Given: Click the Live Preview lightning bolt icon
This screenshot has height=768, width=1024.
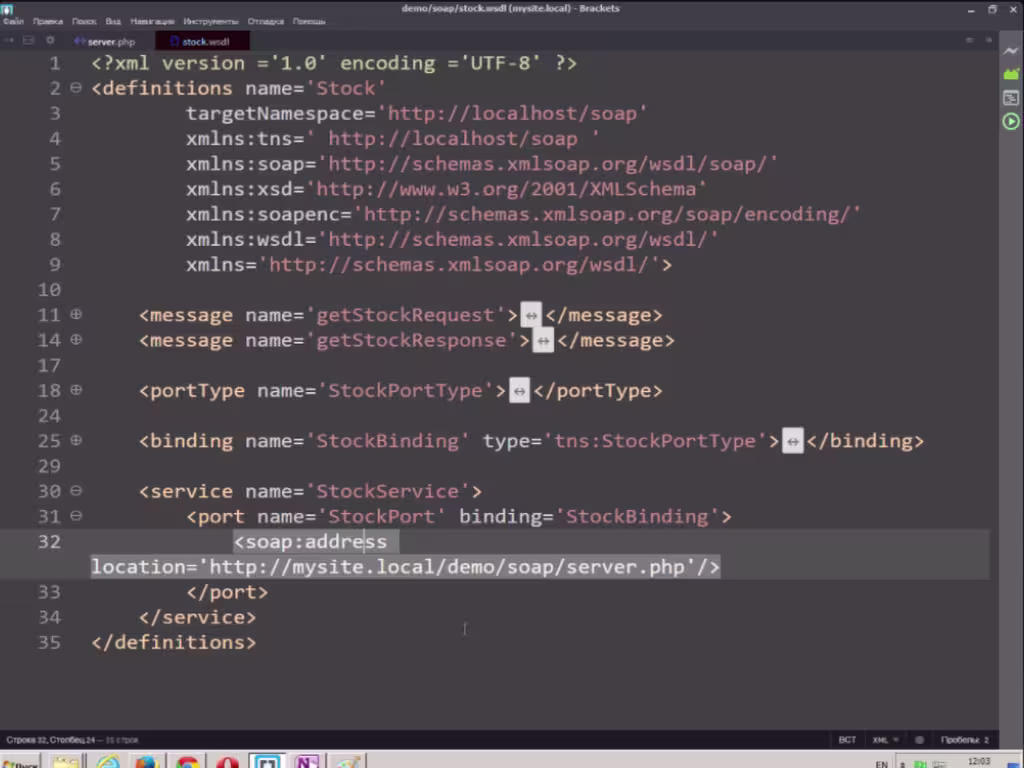Looking at the screenshot, I should pyautogui.click(x=1011, y=49).
